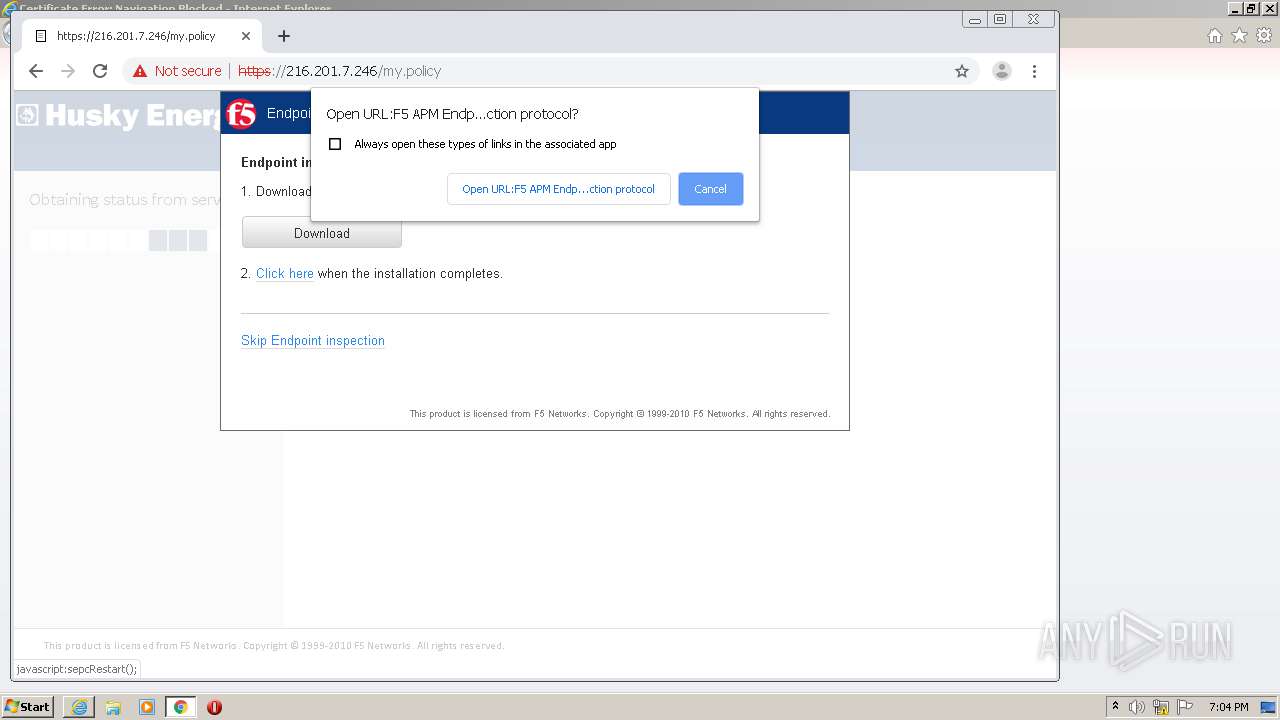
Task: Click Open URL:F5 APM Endpoint protocol button
Action: [558, 189]
